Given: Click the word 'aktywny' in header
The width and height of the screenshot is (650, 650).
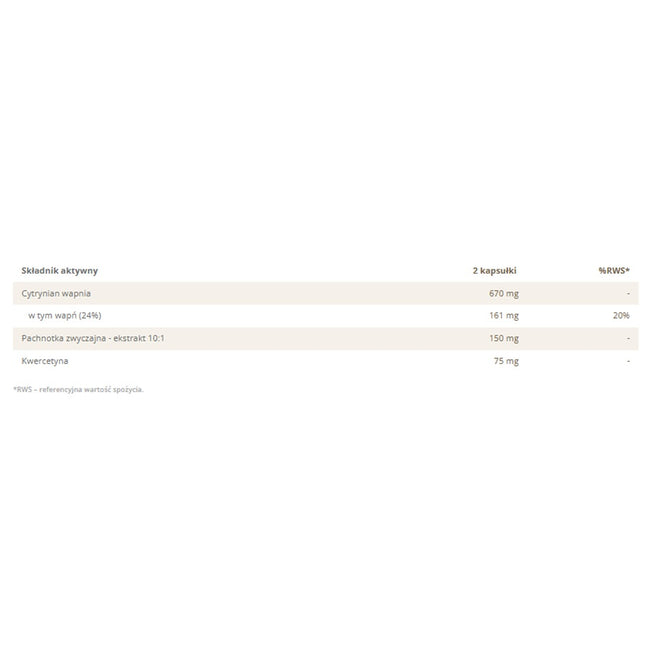Looking at the screenshot, I should [79, 271].
